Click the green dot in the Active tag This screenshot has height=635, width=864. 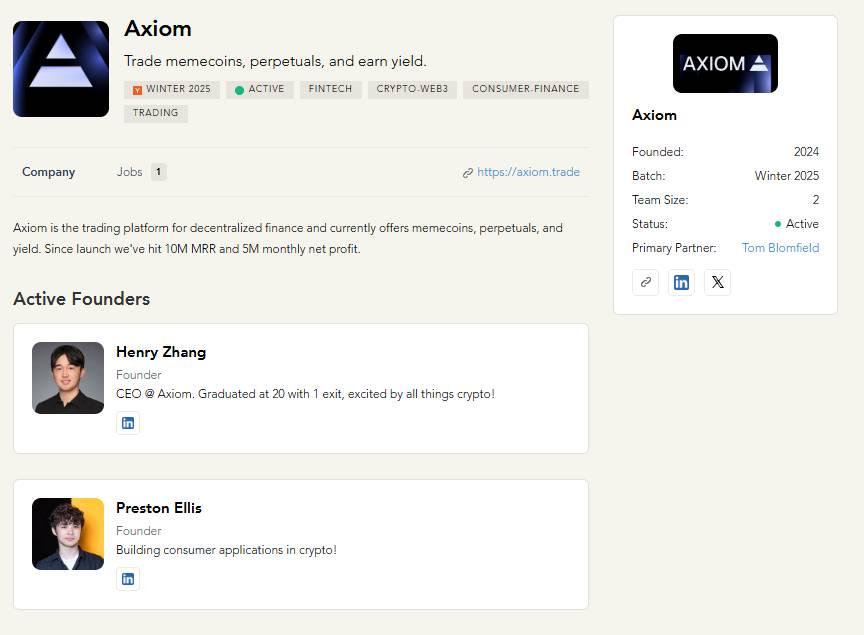[239, 90]
